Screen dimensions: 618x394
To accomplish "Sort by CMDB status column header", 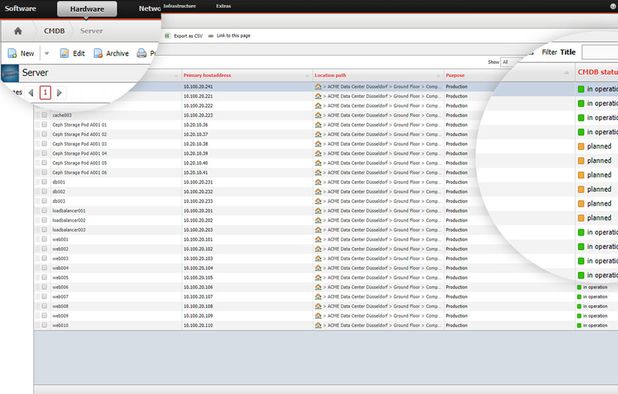I will [x=598, y=72].
